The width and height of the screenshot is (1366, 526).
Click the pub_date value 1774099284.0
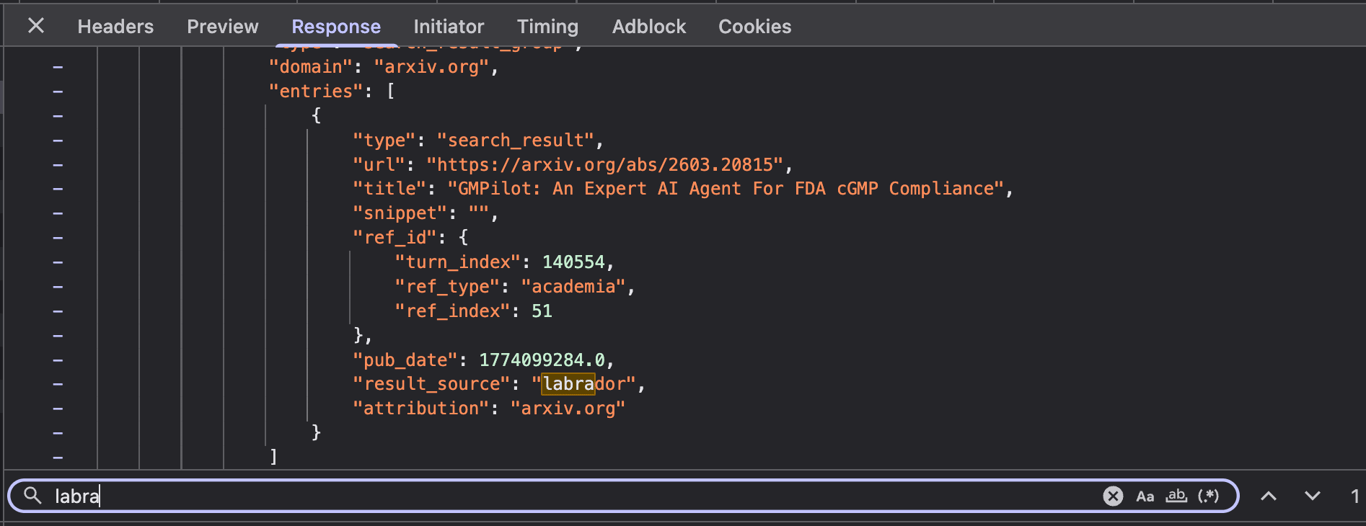tap(541, 360)
